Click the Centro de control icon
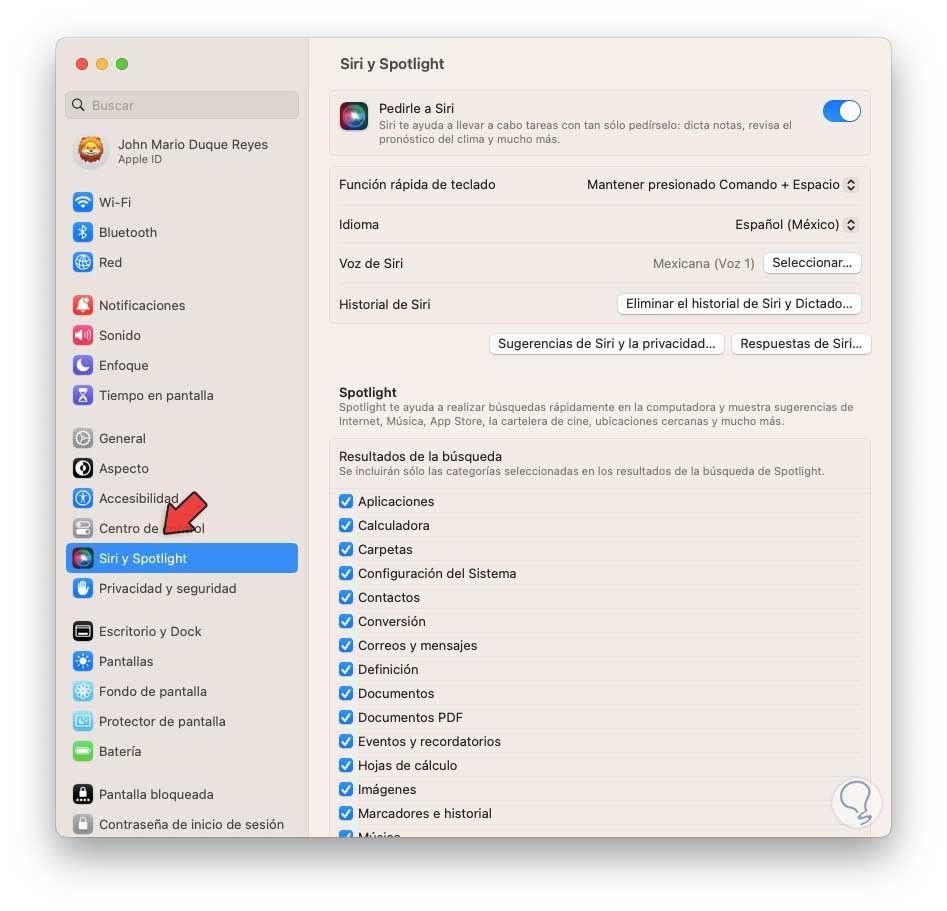 [x=83, y=528]
